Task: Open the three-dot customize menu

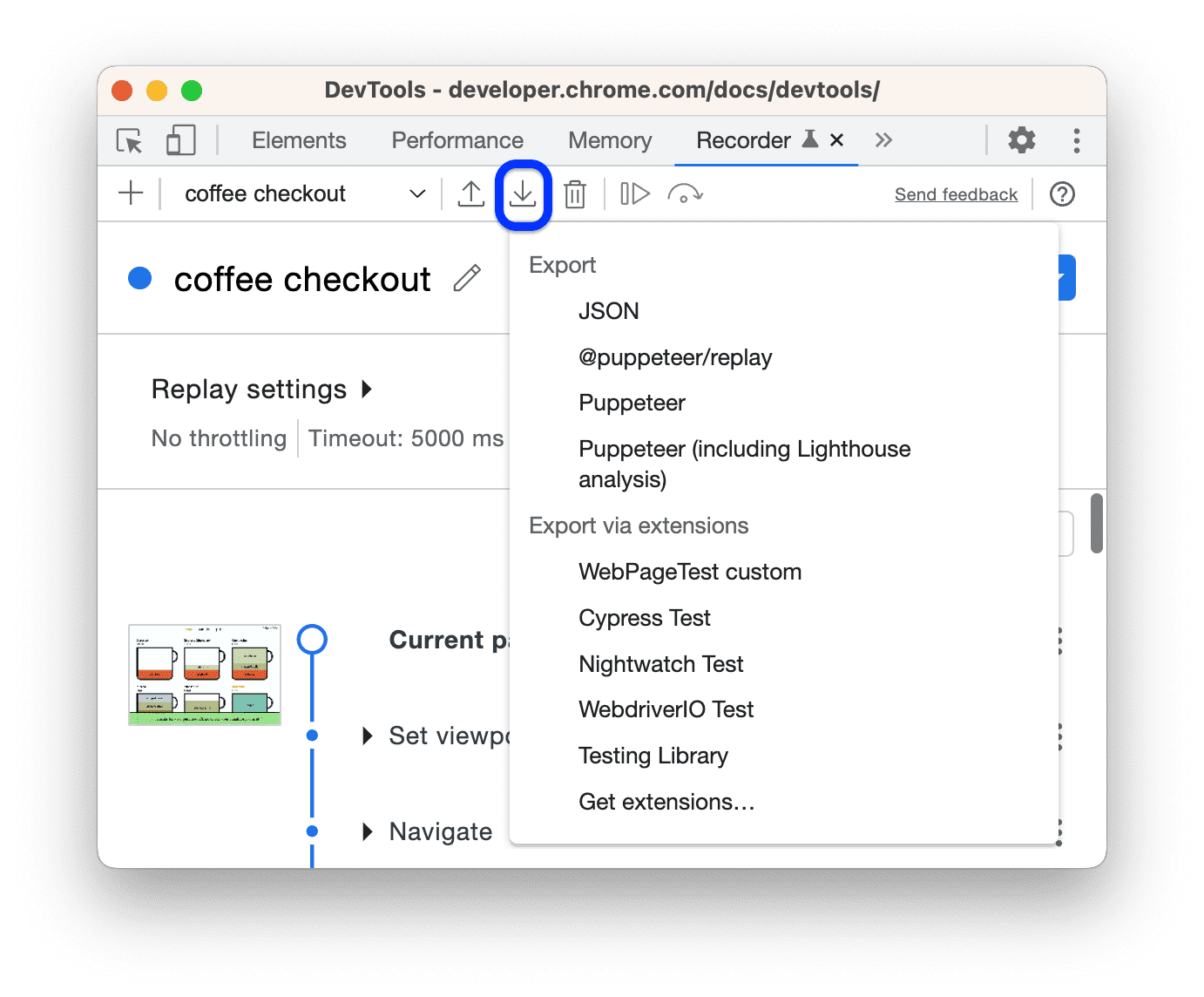Action: click(1077, 140)
